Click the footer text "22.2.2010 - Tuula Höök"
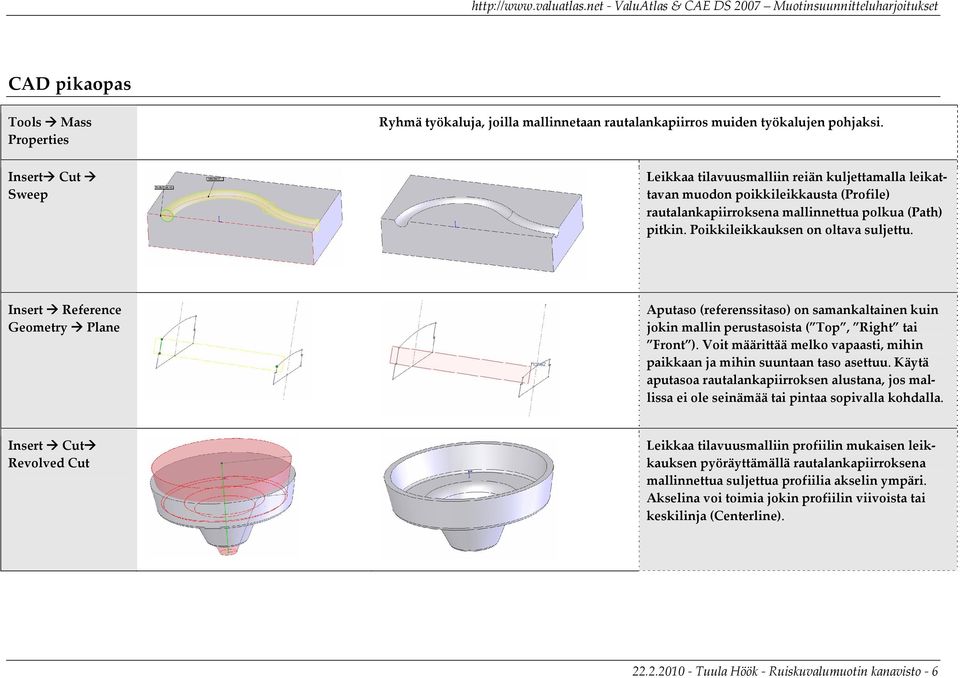960x678 pixels. (697, 671)
